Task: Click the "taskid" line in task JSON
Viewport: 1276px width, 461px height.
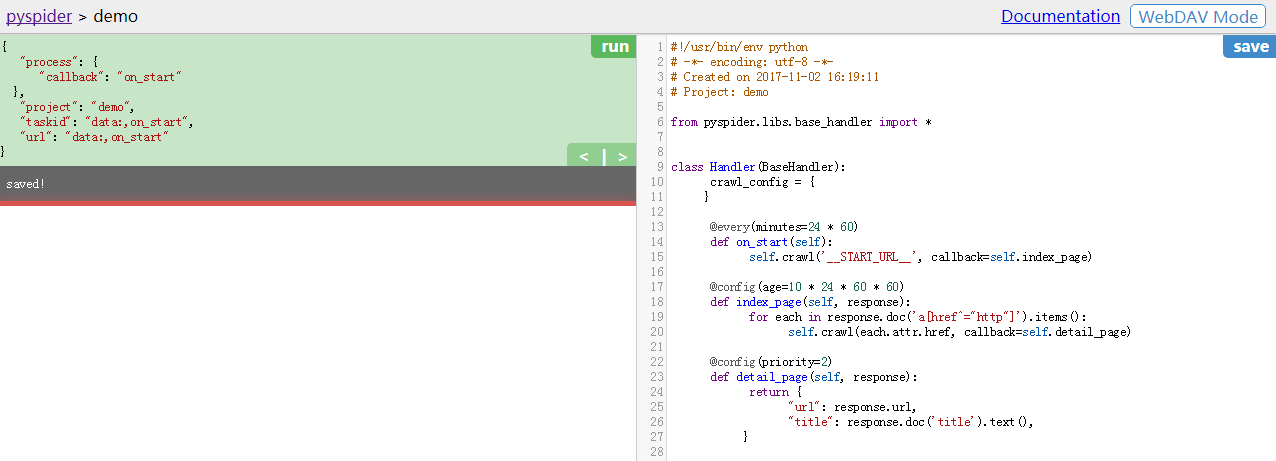Action: click(x=106, y=122)
